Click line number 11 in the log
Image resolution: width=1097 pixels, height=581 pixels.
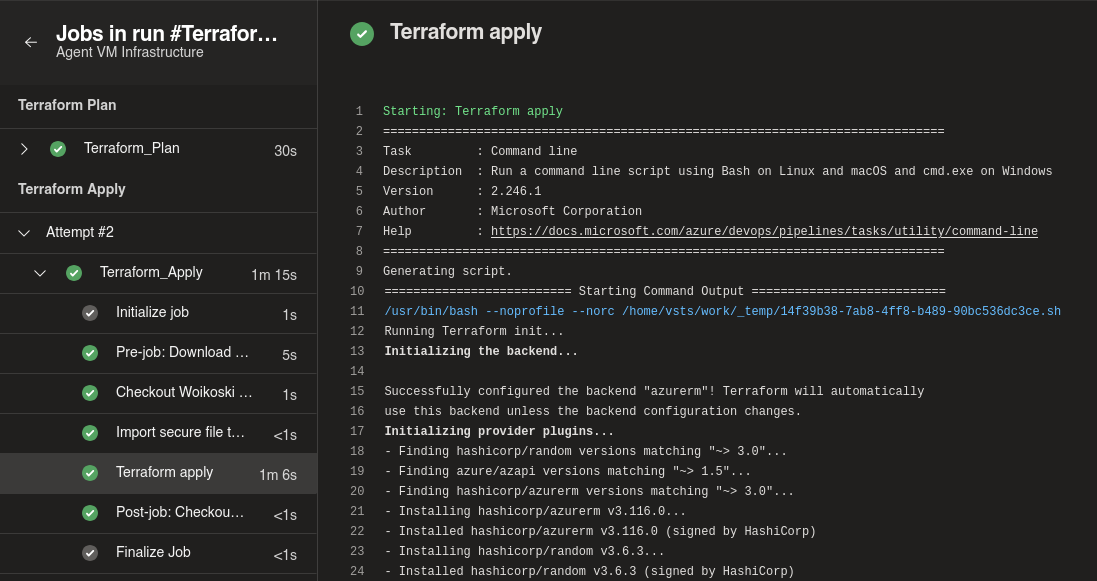tap(358, 311)
